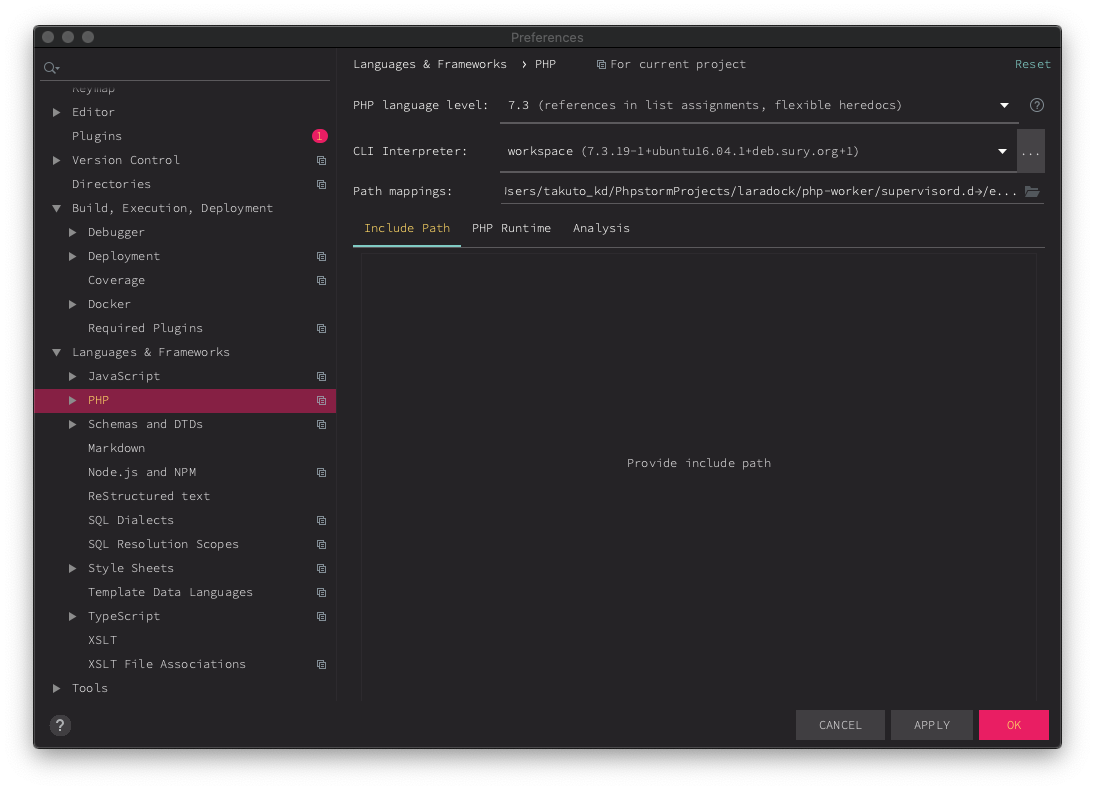The image size is (1095, 790).
Task: Expand the PHP node arrow
Action: click(x=73, y=400)
